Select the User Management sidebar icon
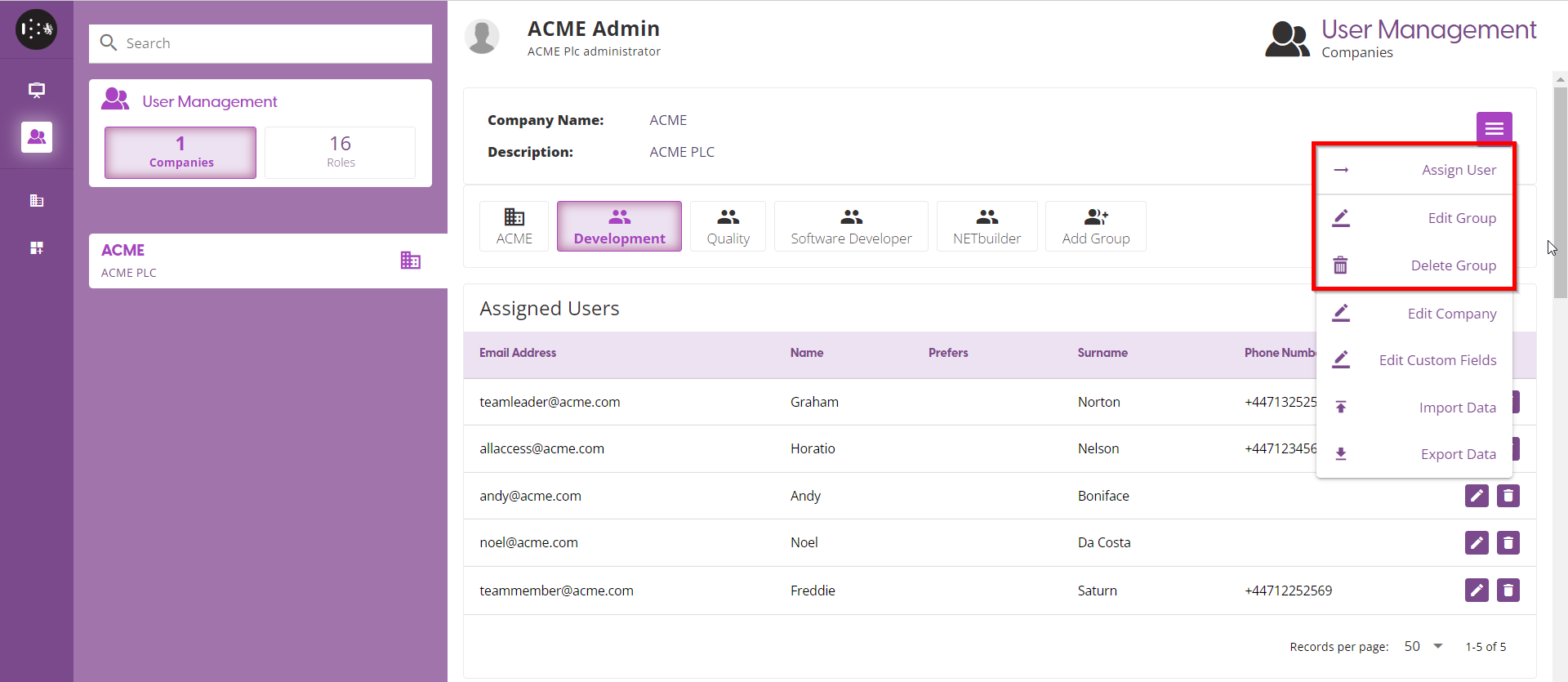1568x682 pixels. [x=37, y=137]
